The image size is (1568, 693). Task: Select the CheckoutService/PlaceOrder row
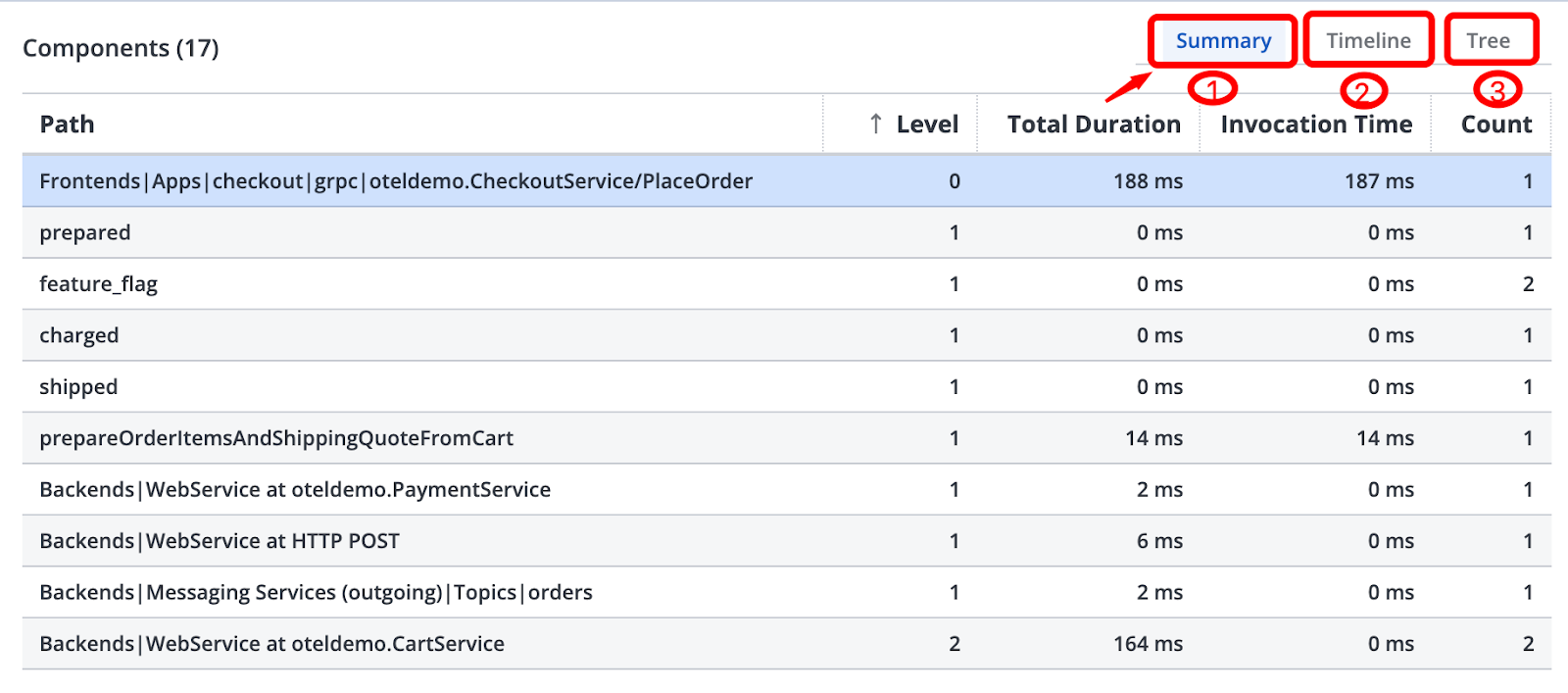click(396, 181)
